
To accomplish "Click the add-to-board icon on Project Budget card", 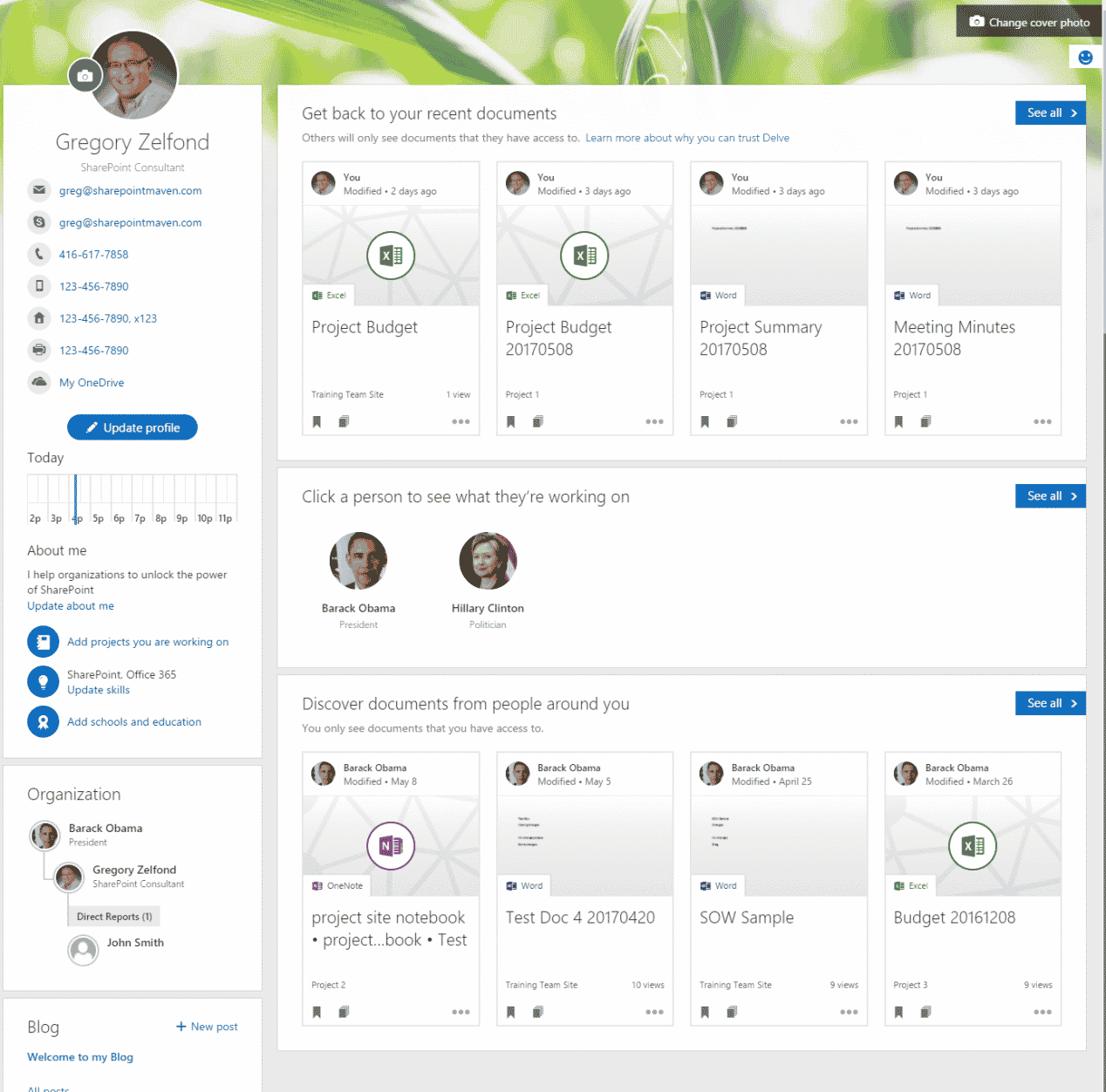I will coord(344,421).
